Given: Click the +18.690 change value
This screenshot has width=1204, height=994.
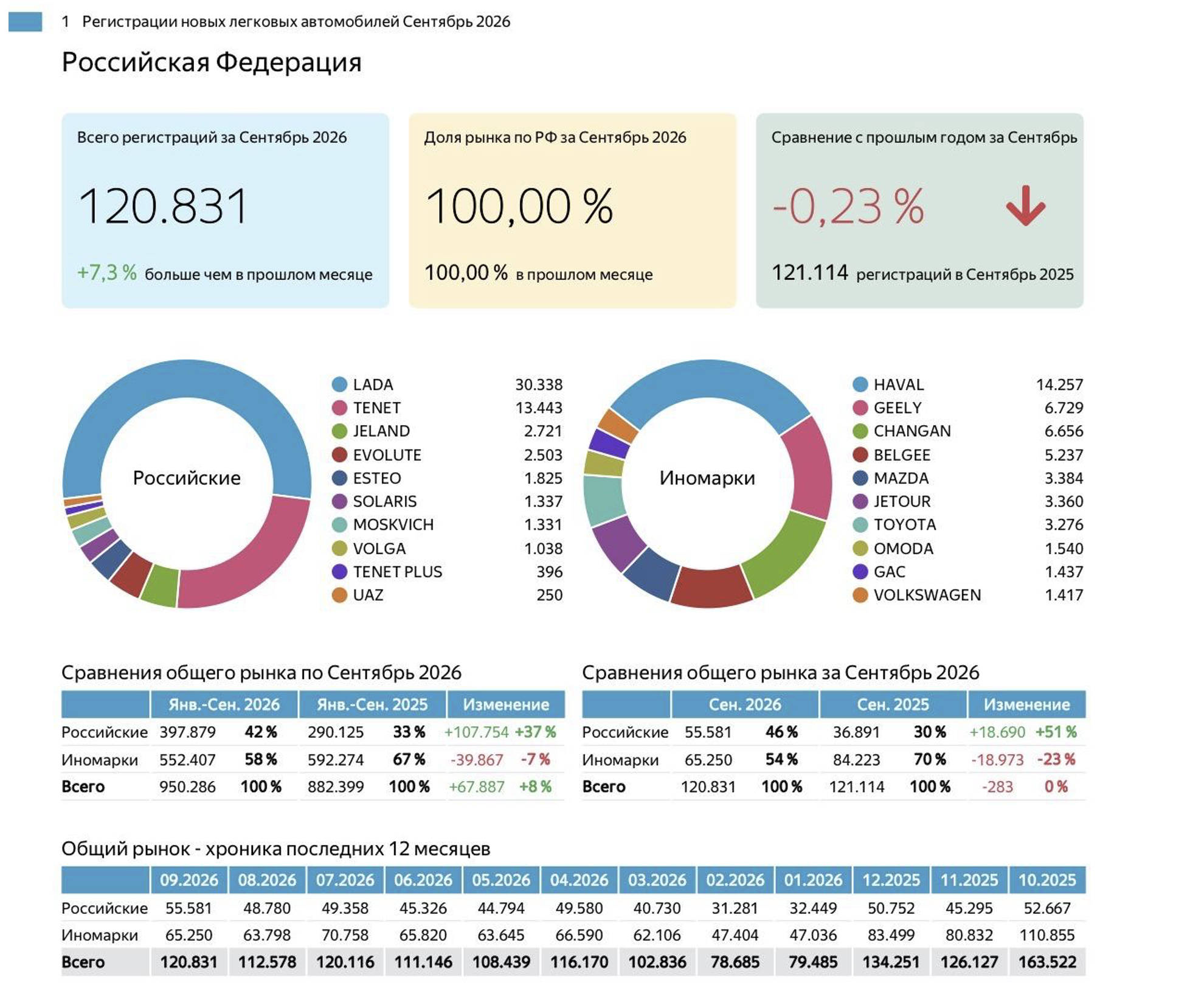Looking at the screenshot, I should 997,732.
